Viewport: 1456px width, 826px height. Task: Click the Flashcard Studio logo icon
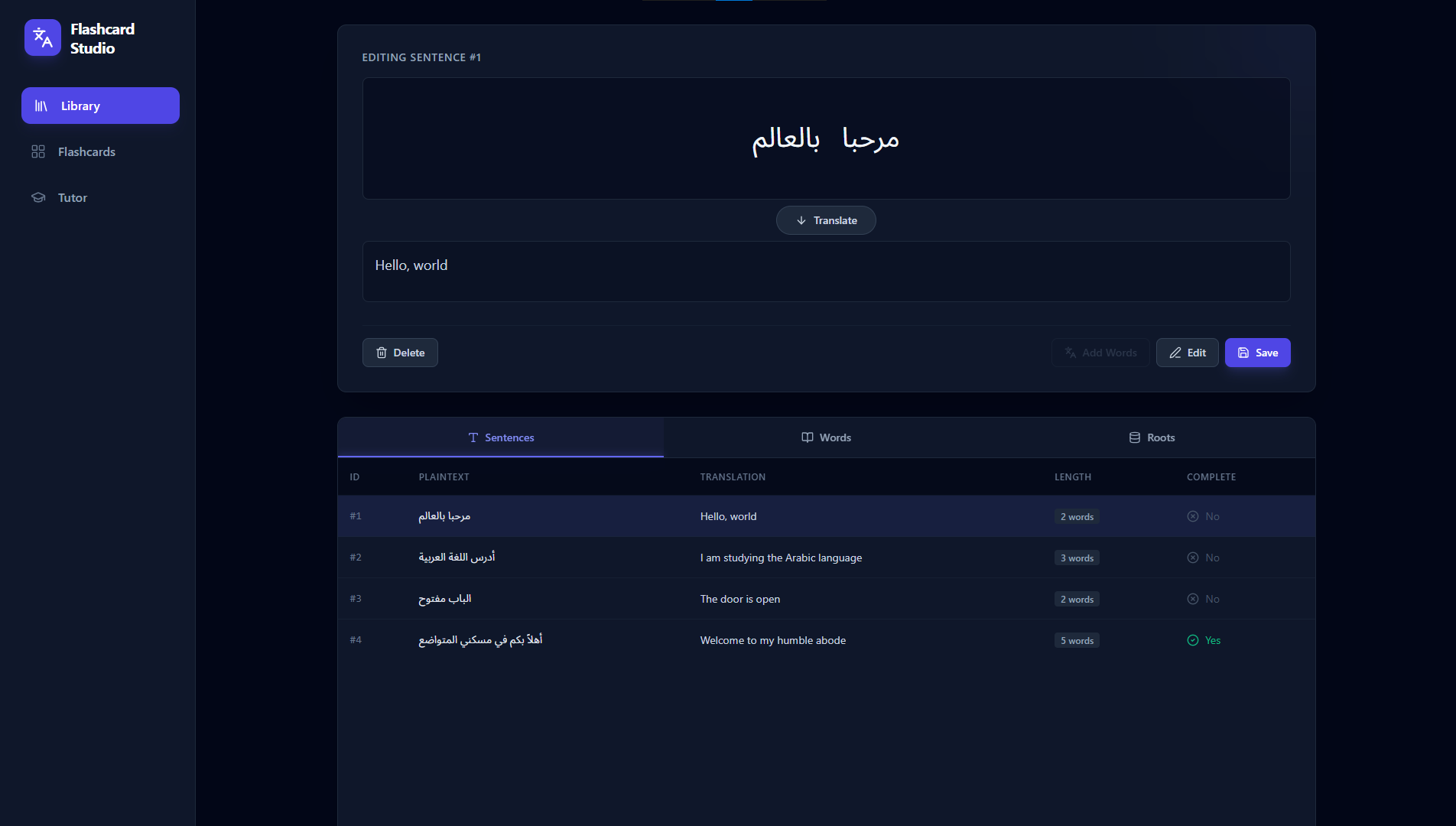[x=43, y=37]
